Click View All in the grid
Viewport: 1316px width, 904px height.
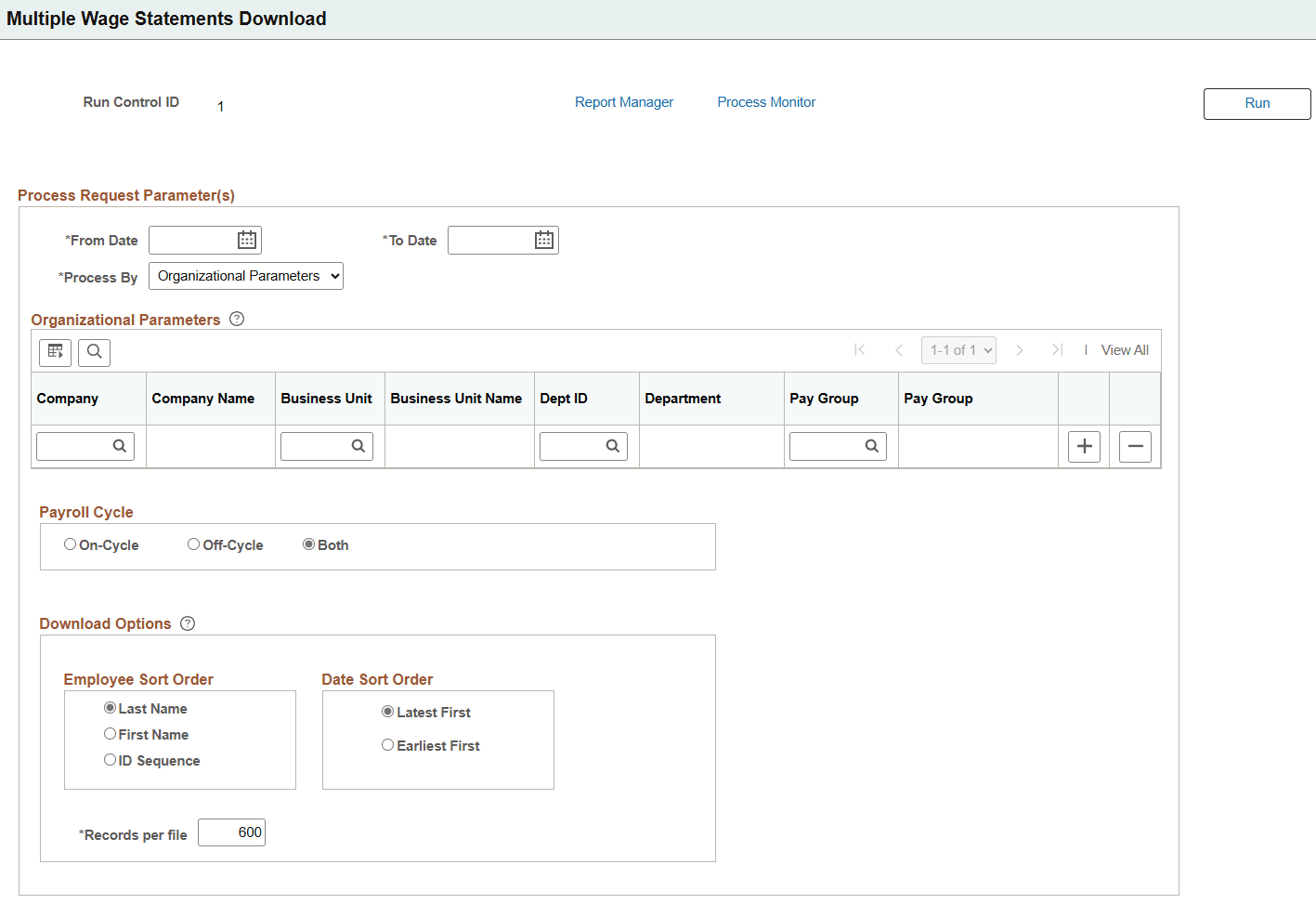(x=1124, y=349)
